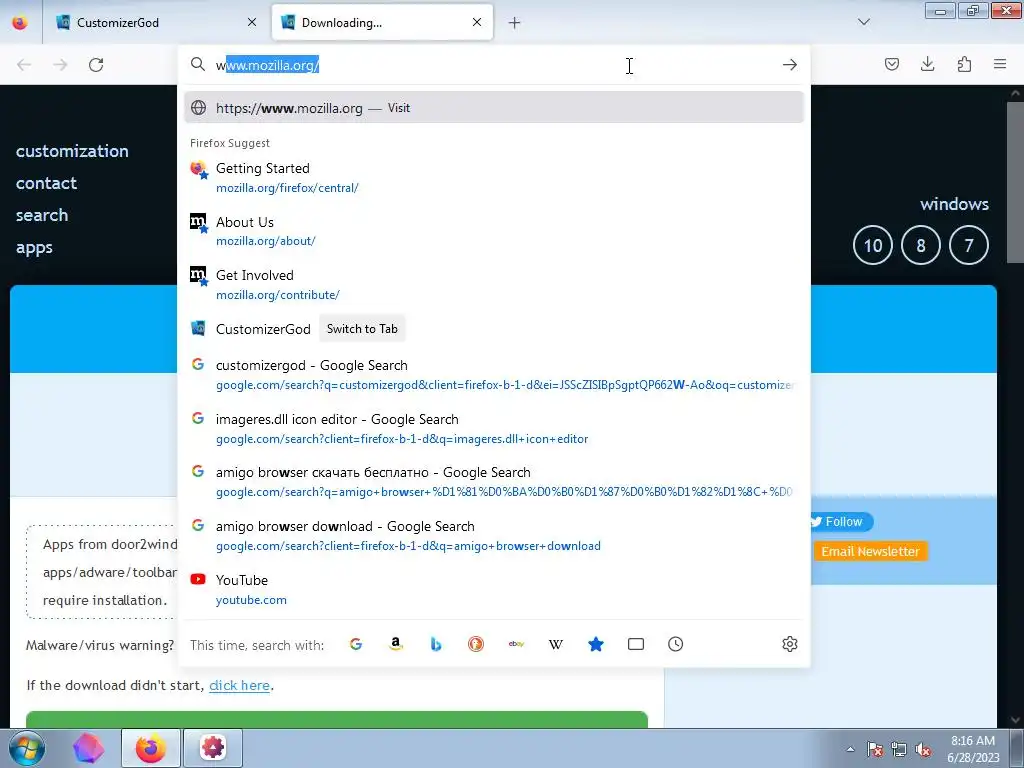Open contact link on page
Image resolution: width=1024 pixels, height=768 pixels.
pyautogui.click(x=46, y=183)
